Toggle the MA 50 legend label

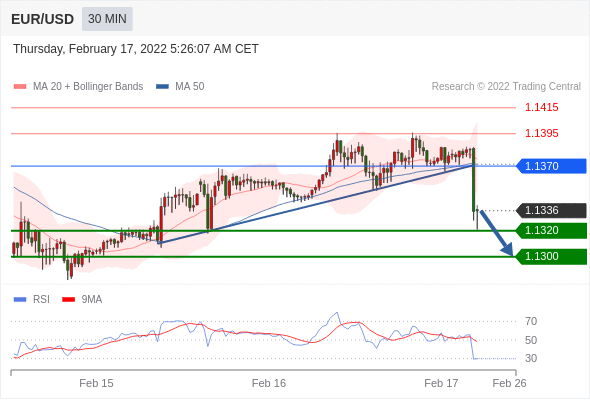(x=190, y=87)
